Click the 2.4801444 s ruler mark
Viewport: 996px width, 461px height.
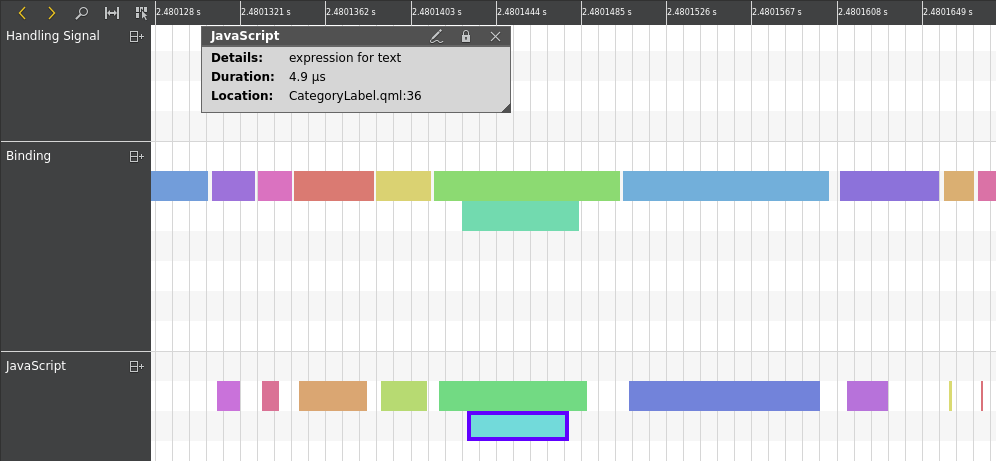pos(521,12)
